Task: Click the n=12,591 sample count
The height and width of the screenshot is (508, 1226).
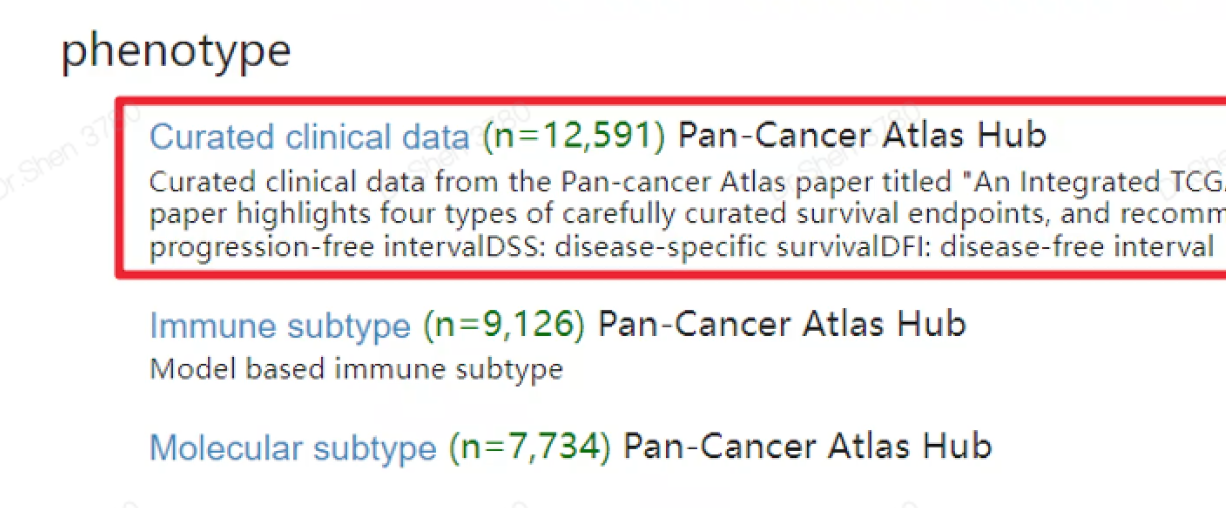Action: (x=574, y=136)
